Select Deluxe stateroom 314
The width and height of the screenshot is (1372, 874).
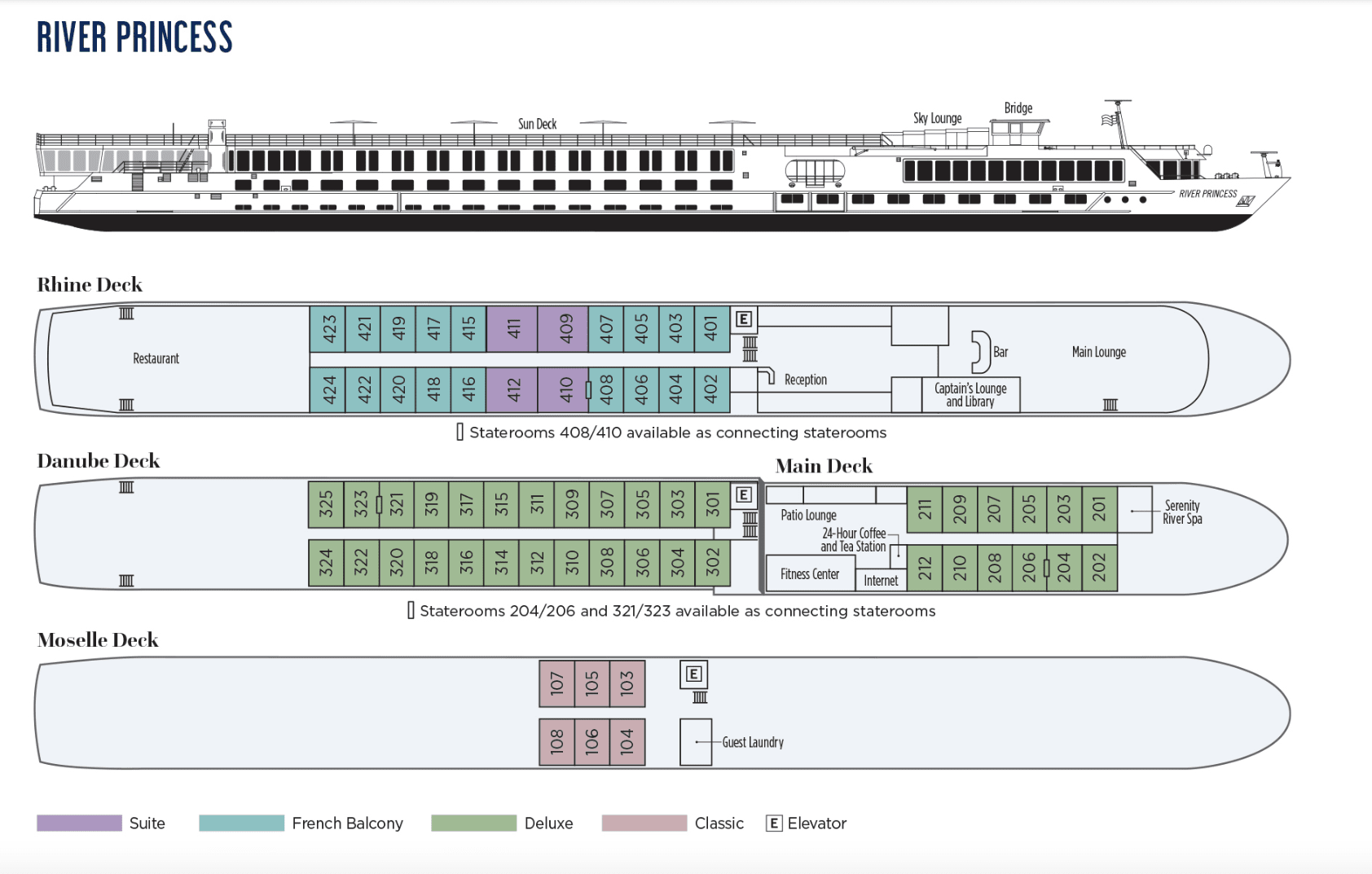click(x=502, y=563)
